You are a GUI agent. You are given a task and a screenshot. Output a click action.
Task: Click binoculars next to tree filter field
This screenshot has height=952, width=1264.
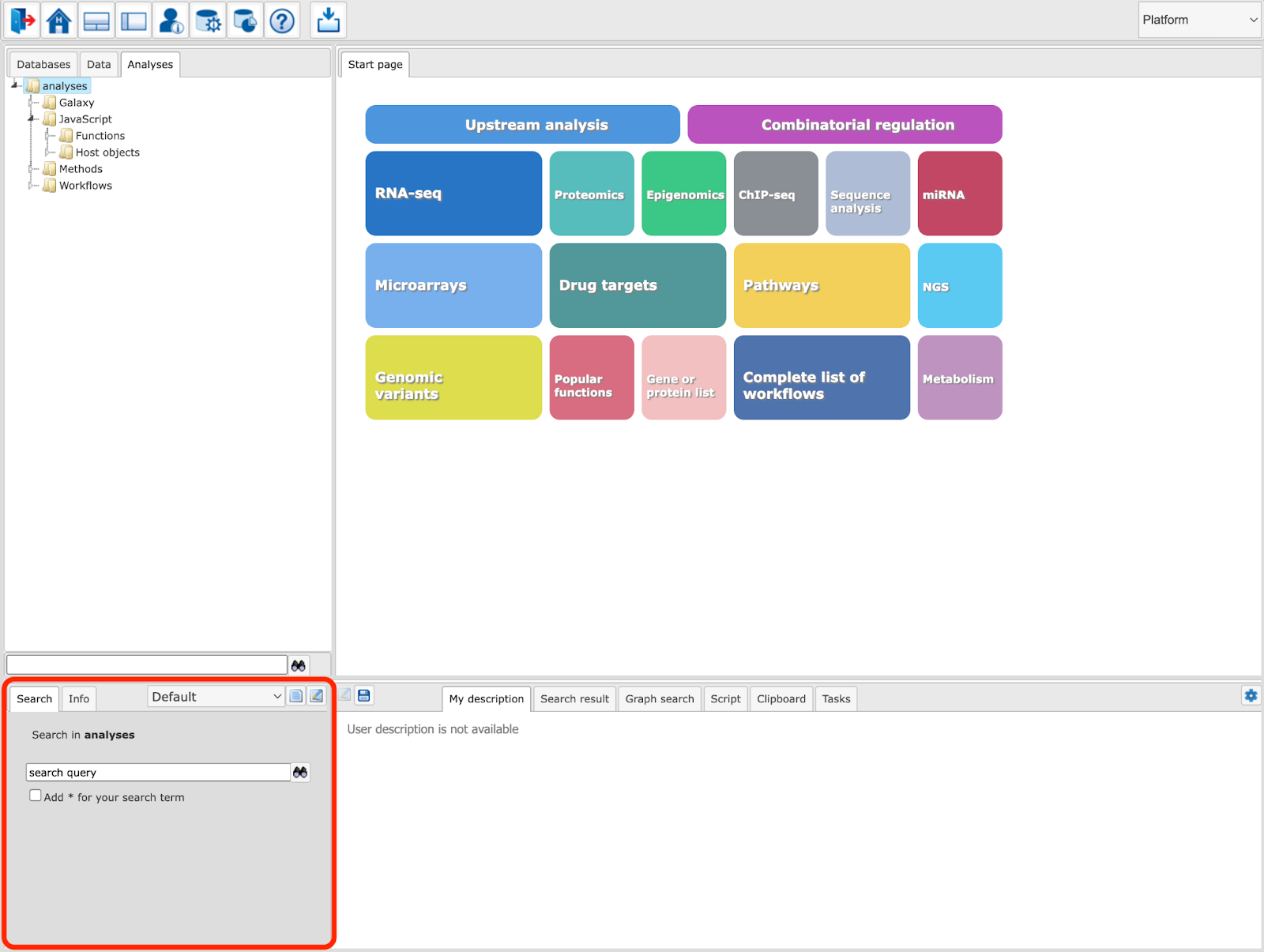click(x=299, y=665)
